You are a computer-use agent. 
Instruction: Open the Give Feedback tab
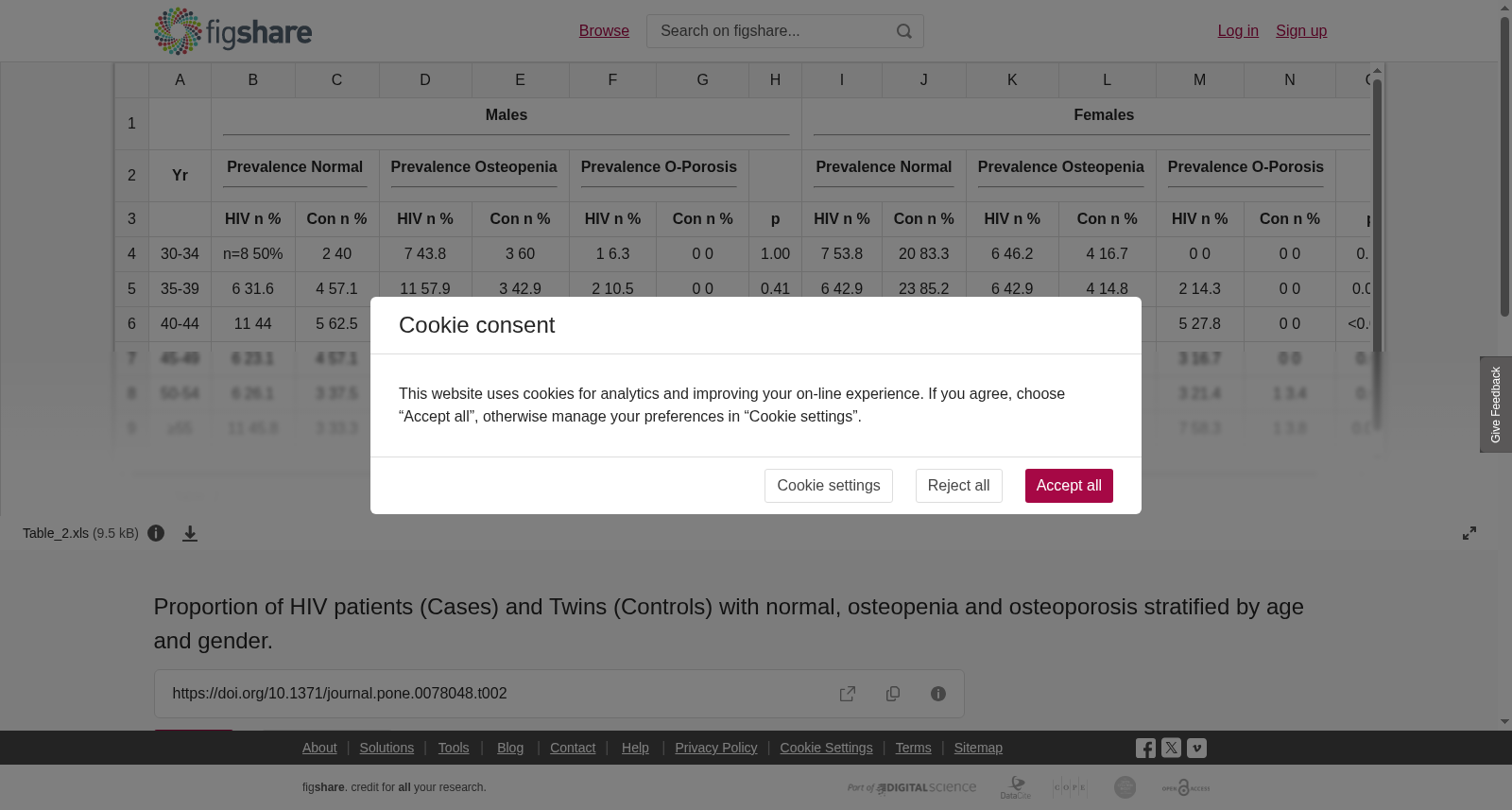[1496, 405]
